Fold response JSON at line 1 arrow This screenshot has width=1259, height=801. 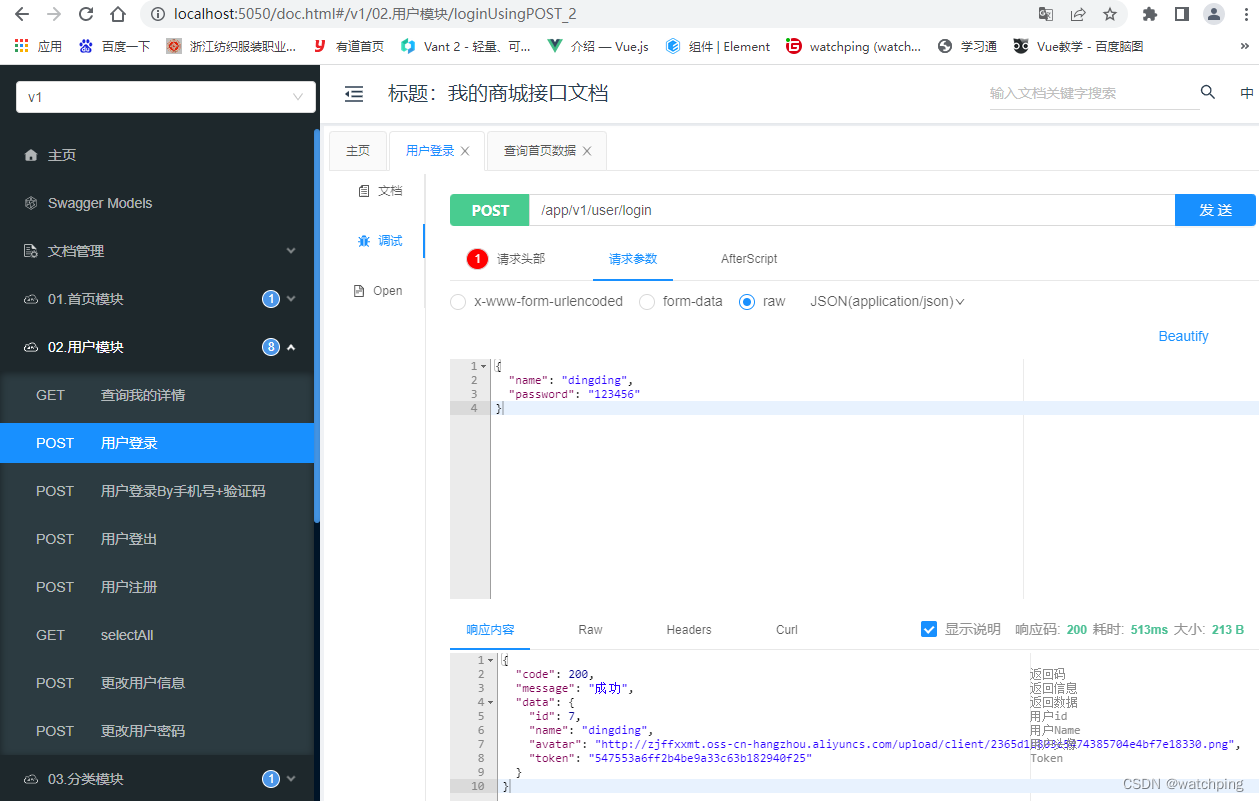(491, 660)
